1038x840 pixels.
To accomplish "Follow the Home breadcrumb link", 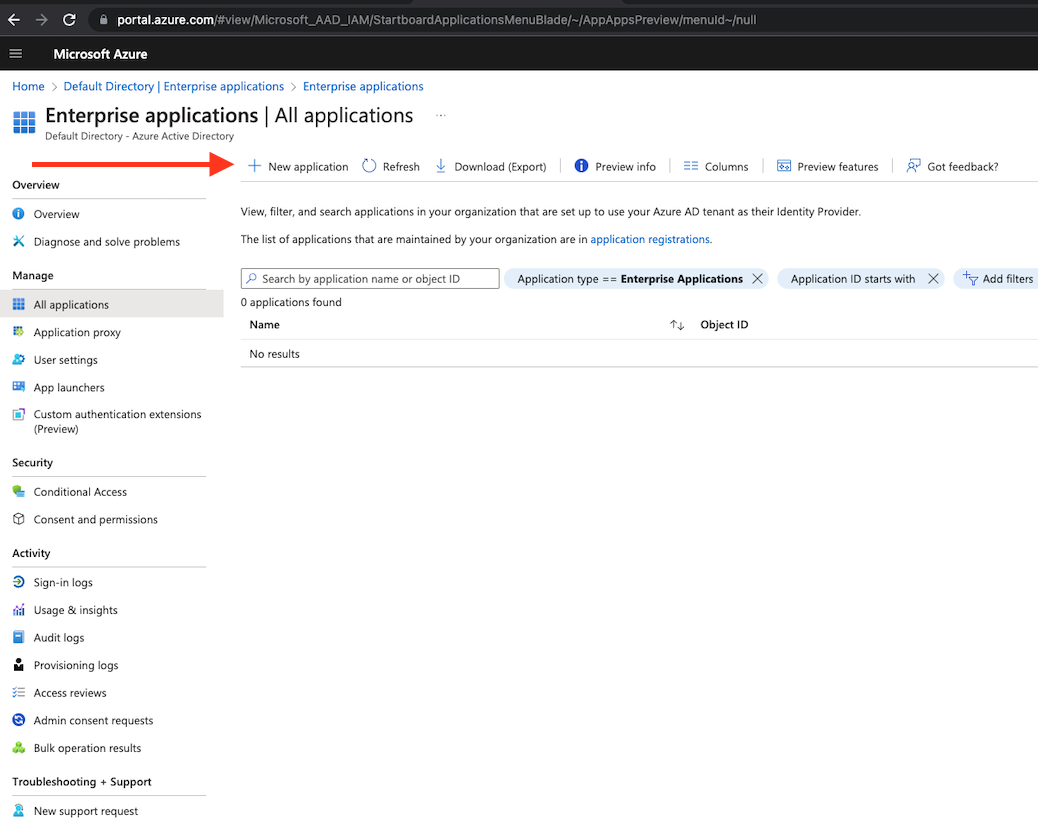I will tap(28, 86).
